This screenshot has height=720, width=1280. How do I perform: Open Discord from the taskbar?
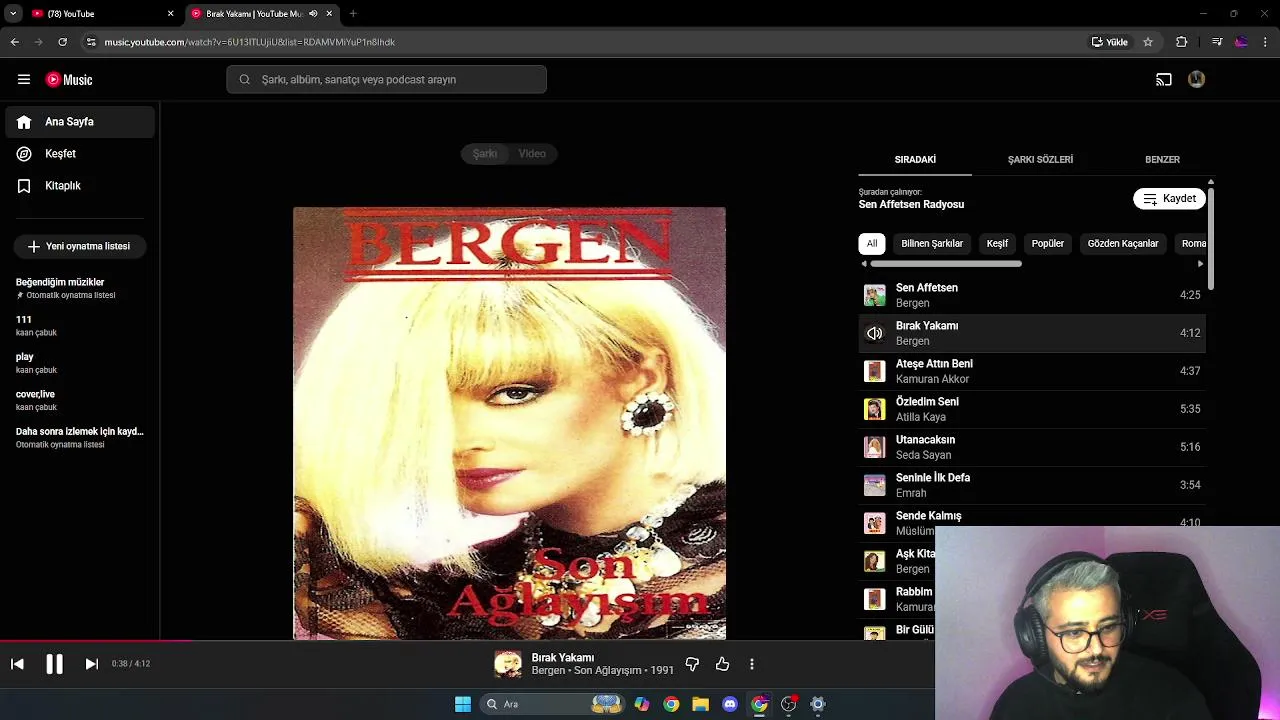730,704
